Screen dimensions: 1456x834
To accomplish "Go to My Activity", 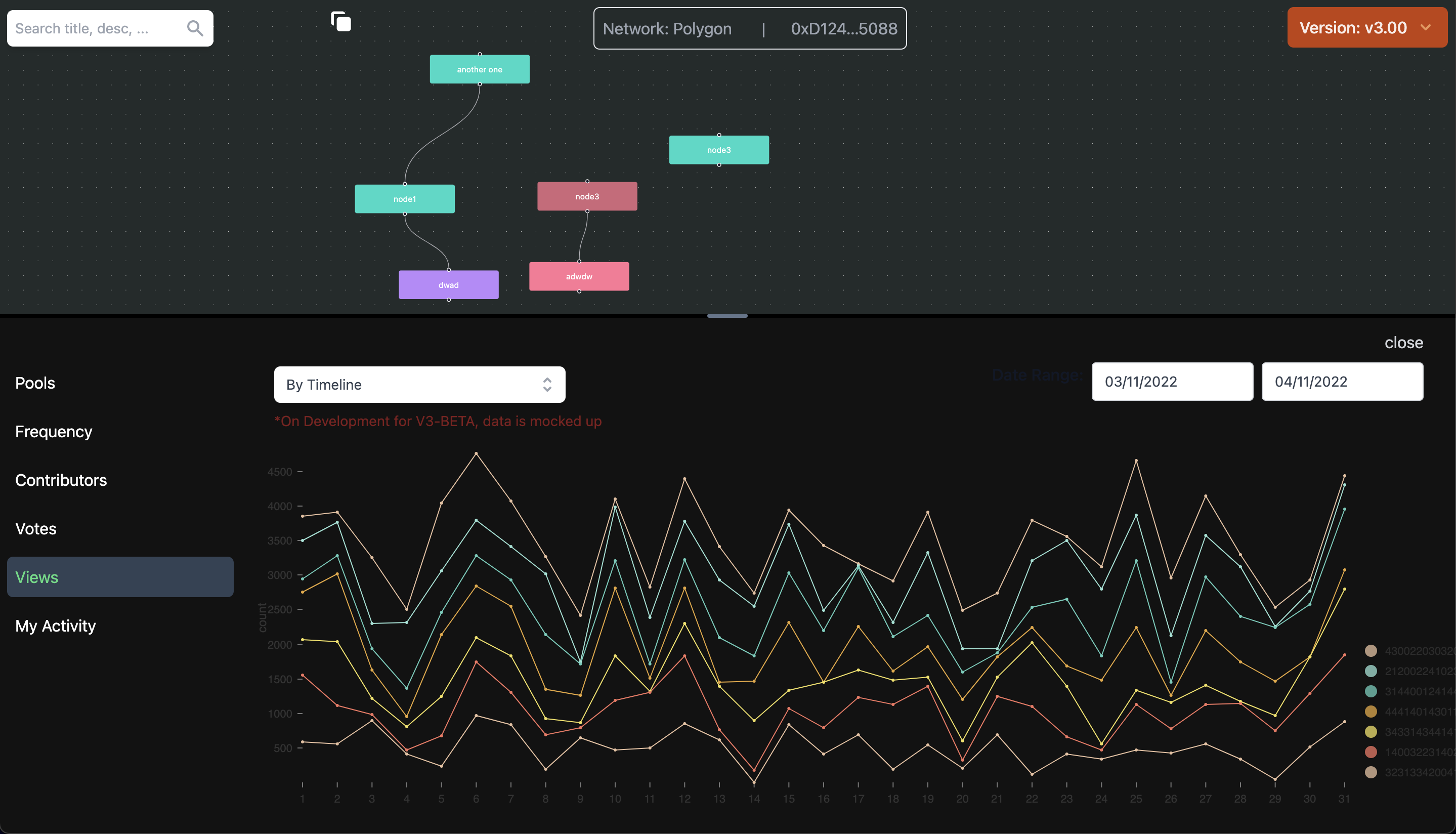I will (x=56, y=626).
